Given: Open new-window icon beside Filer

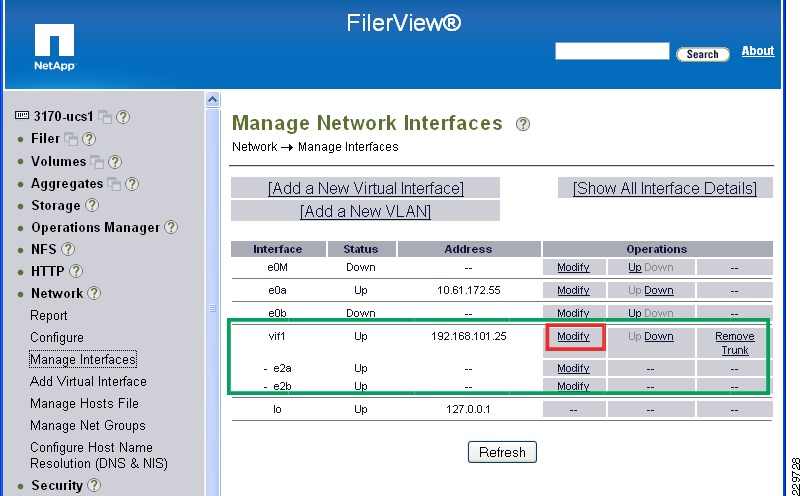Looking at the screenshot, I should click(71, 139).
